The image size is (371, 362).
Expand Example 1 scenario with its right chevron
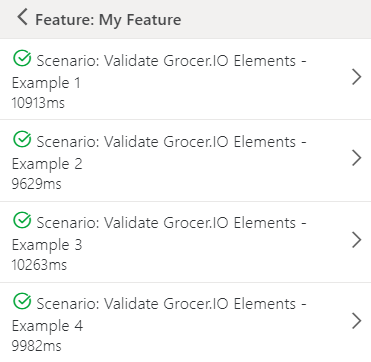pyautogui.click(x=357, y=77)
